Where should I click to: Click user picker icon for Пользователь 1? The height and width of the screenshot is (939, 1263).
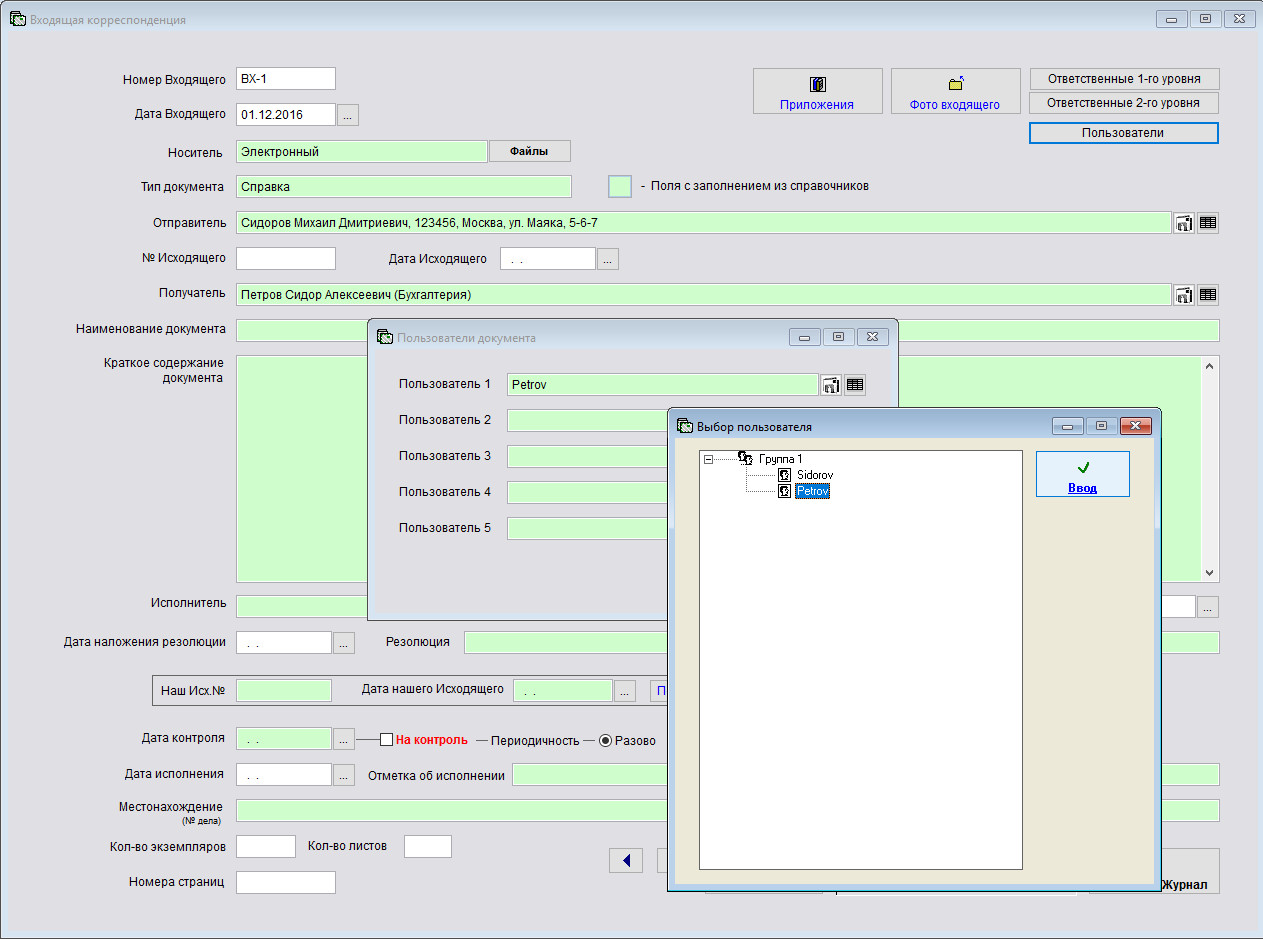830,385
